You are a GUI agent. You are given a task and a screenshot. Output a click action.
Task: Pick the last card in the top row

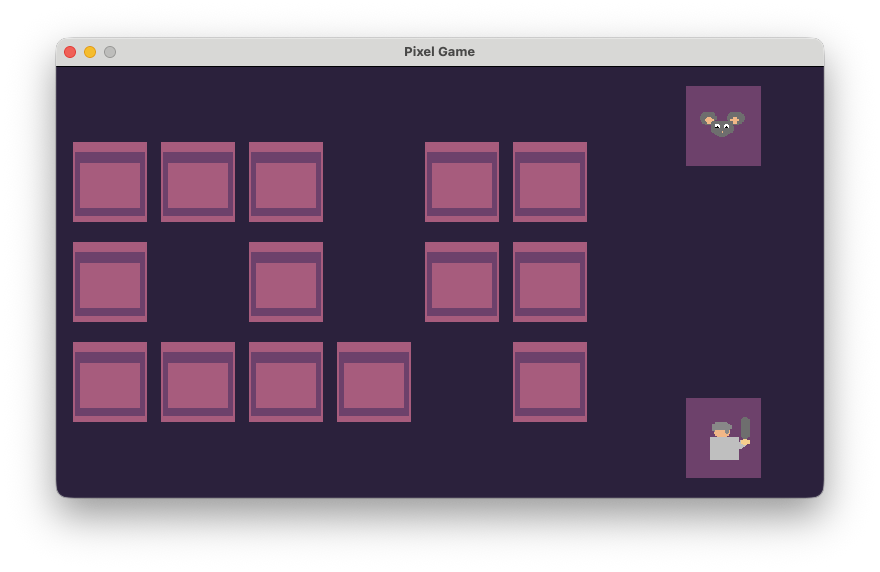[x=550, y=182]
